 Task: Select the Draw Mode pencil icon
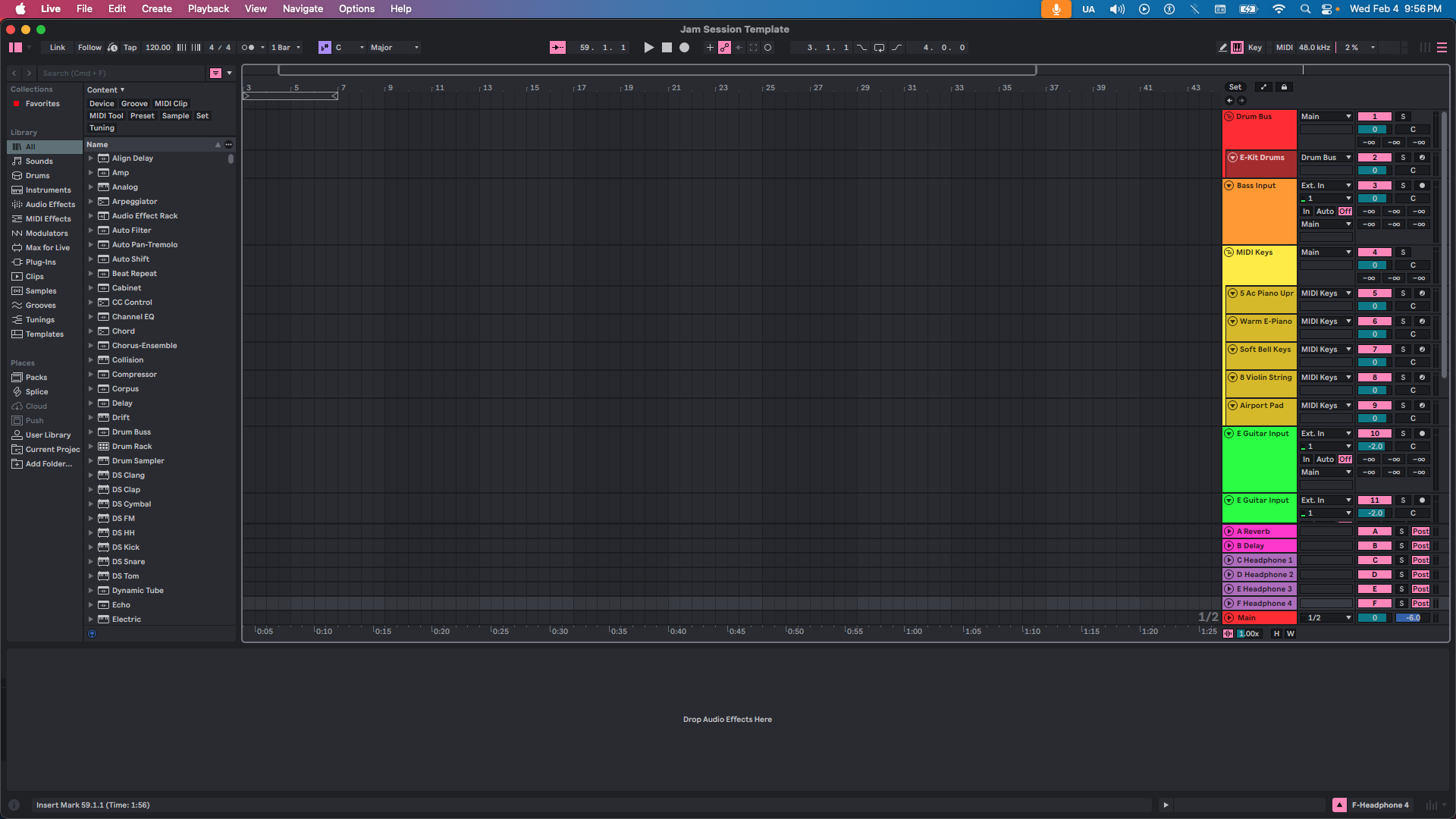1222,47
